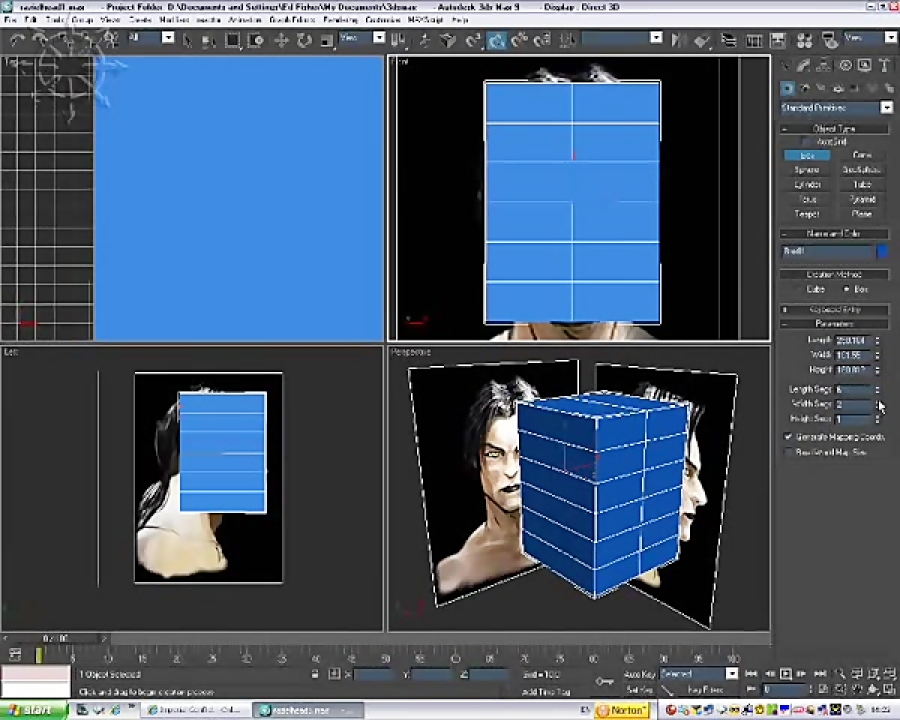
Task: Select the Select and Move tool
Action: click(x=281, y=40)
